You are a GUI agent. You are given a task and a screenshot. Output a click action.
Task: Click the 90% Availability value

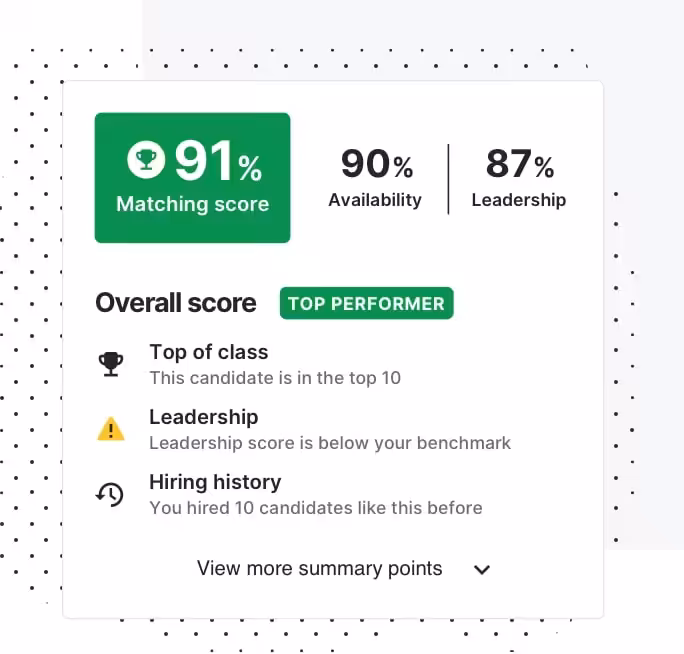(377, 164)
